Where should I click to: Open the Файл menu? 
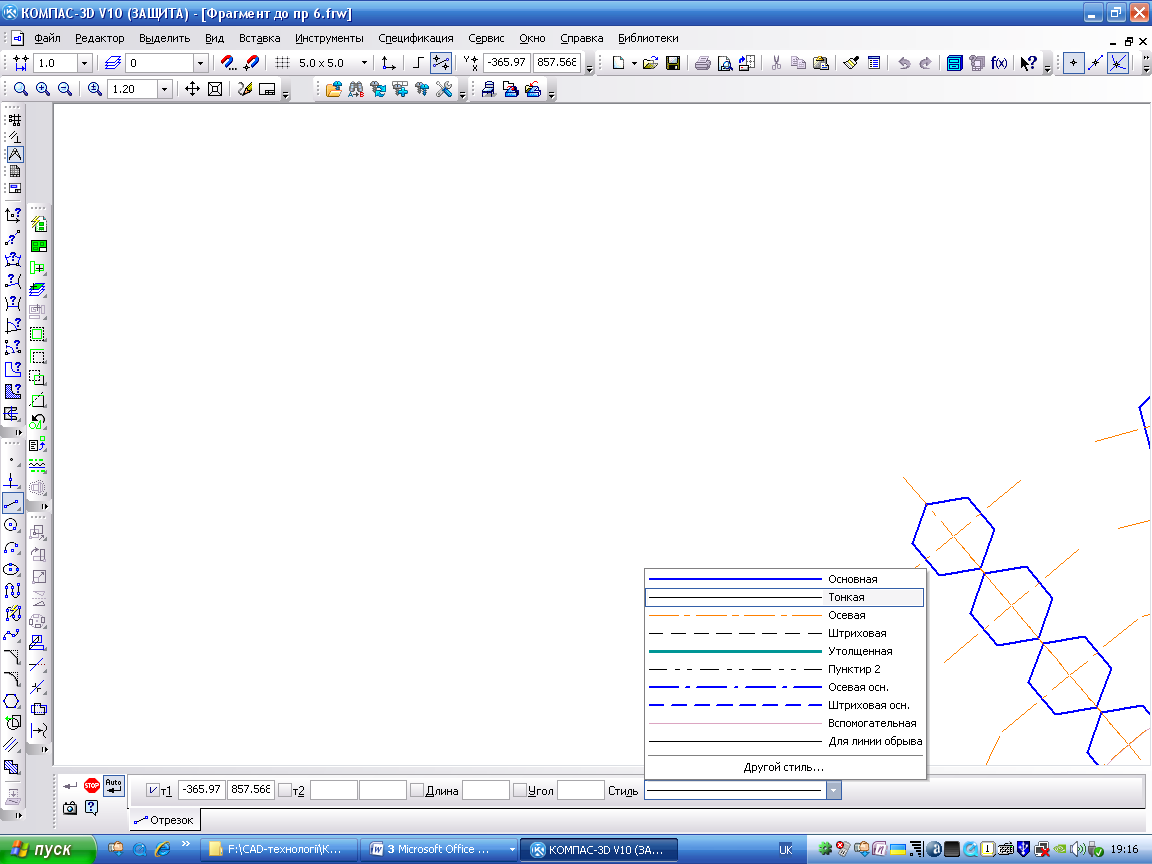point(47,38)
